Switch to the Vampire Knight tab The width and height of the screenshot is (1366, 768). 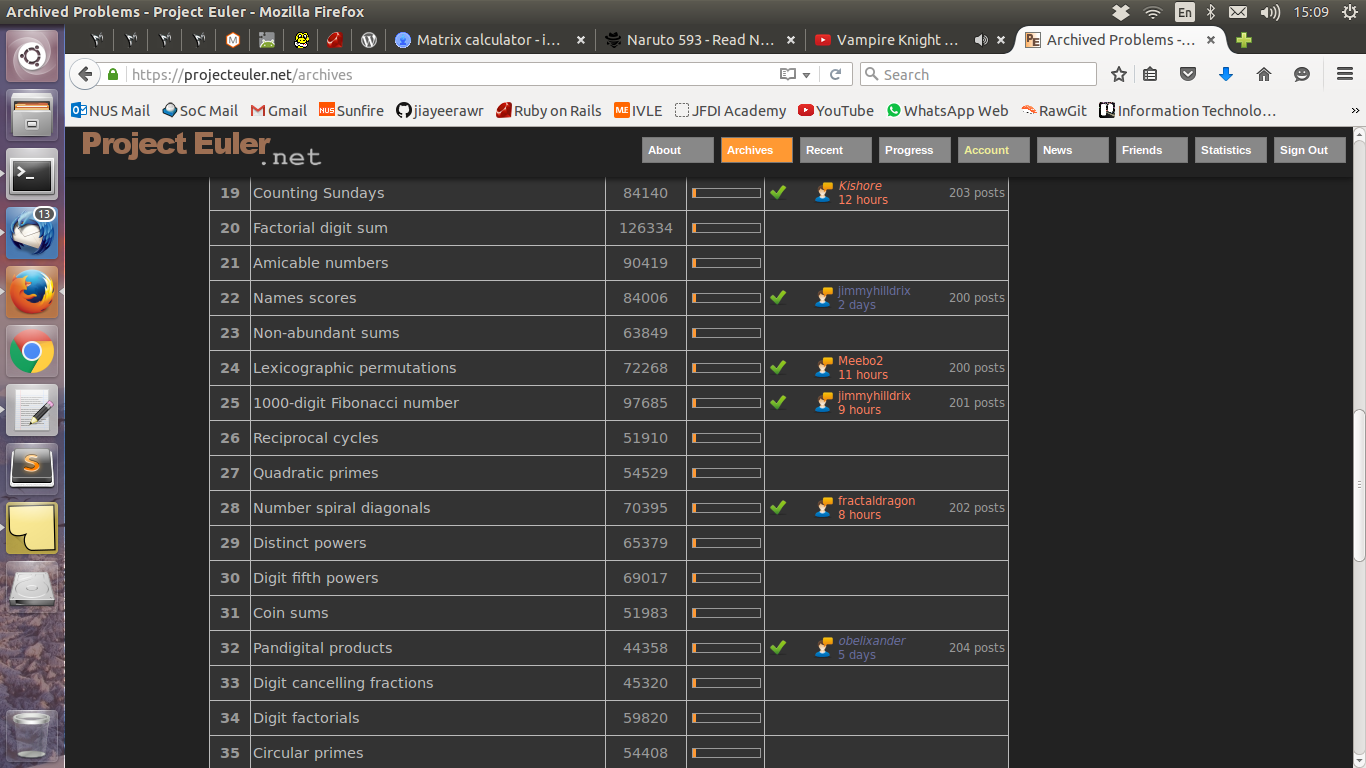coord(910,40)
